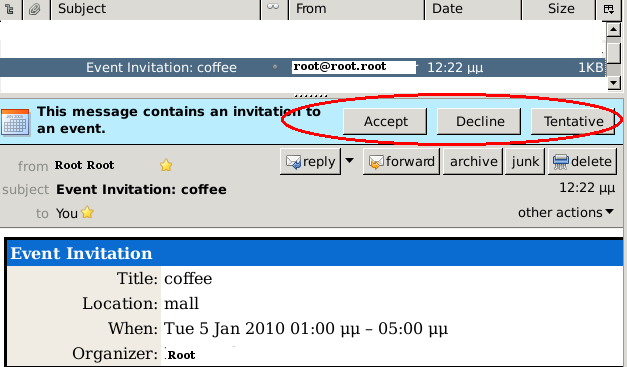Click the recipient You
Viewport: 627px width, 367px height.
click(x=66, y=213)
